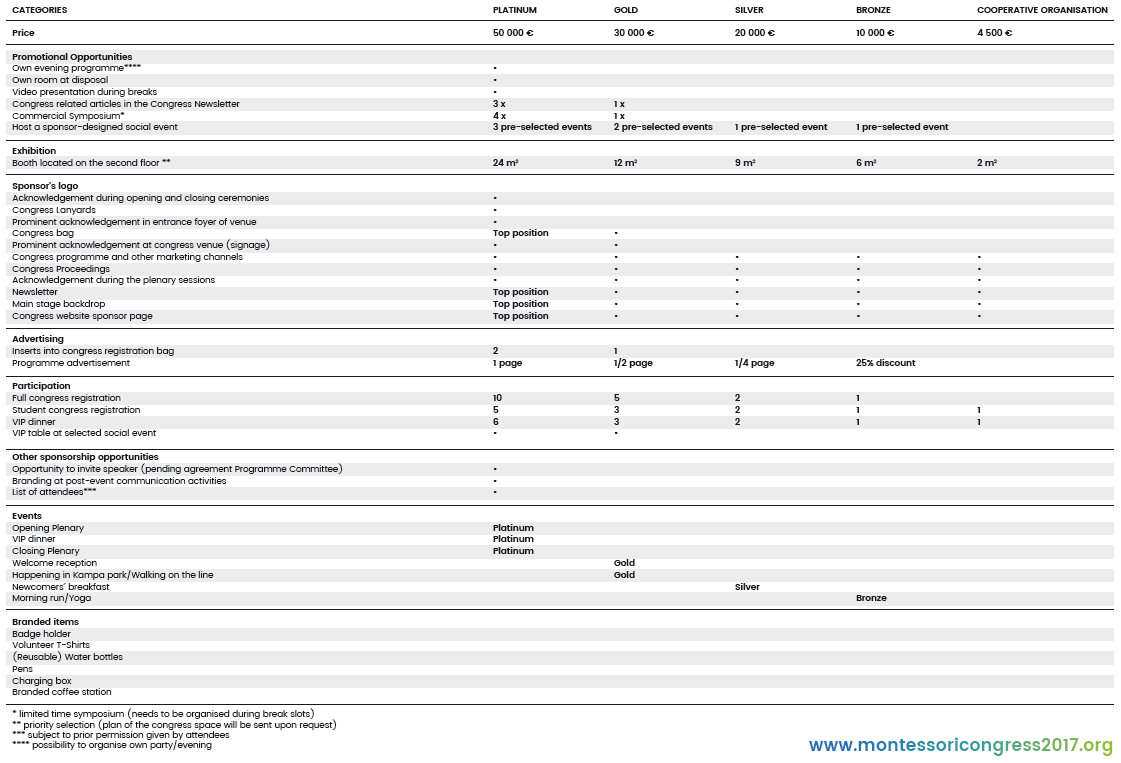Screen dimensions: 1121x763
Task: Click the Own room at disposal row
Action: (x=60, y=80)
